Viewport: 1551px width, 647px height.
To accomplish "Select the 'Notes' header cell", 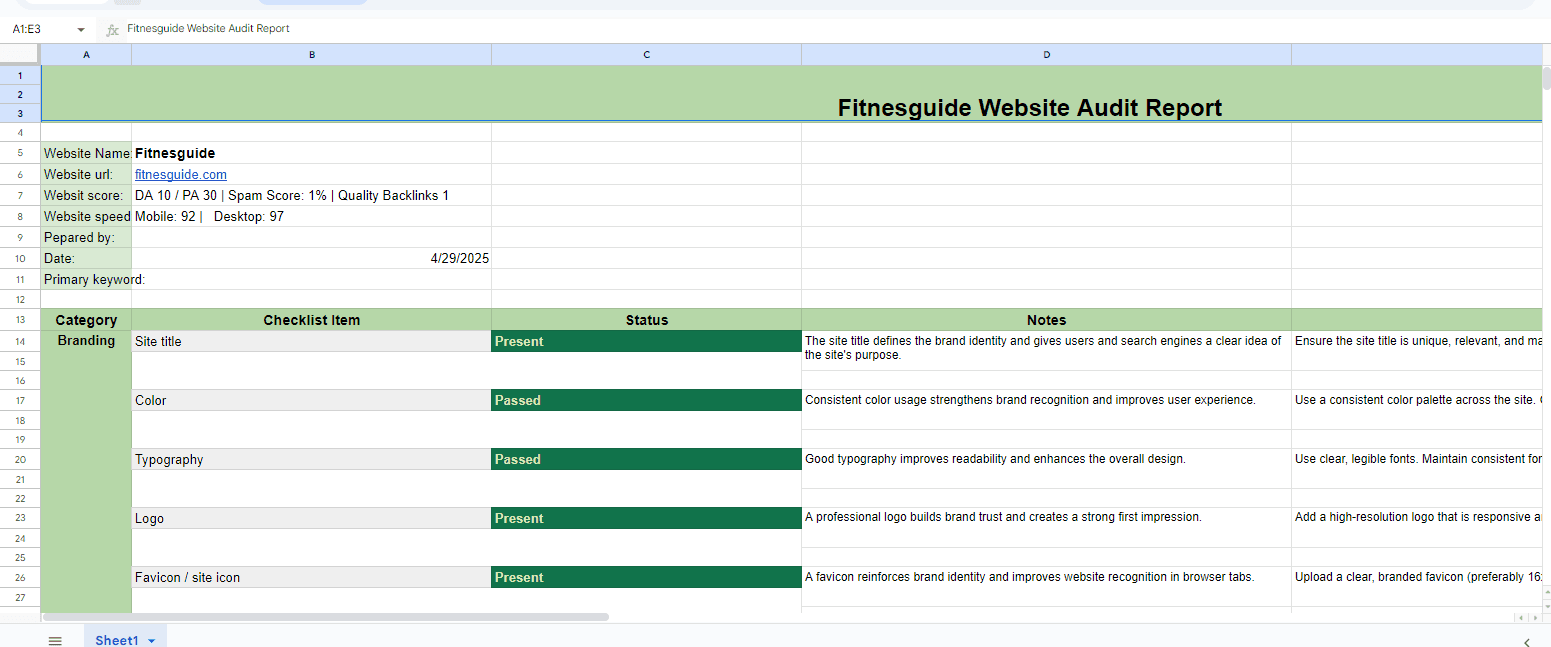I will [1046, 320].
